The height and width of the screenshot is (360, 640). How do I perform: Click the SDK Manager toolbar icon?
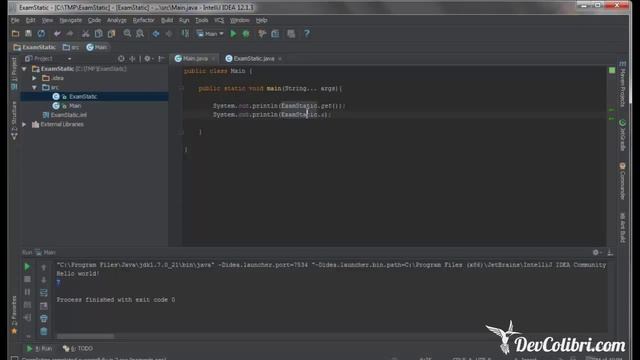click(x=291, y=34)
